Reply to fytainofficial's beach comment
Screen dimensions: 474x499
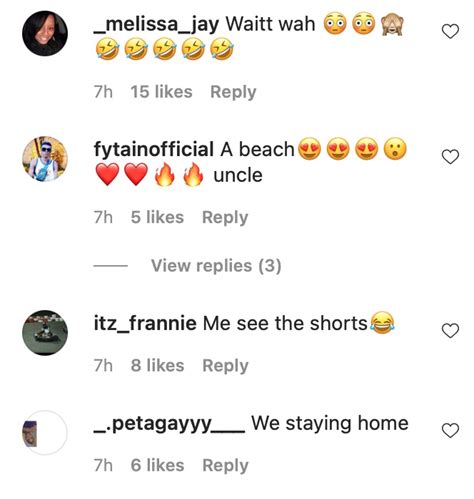click(x=225, y=218)
